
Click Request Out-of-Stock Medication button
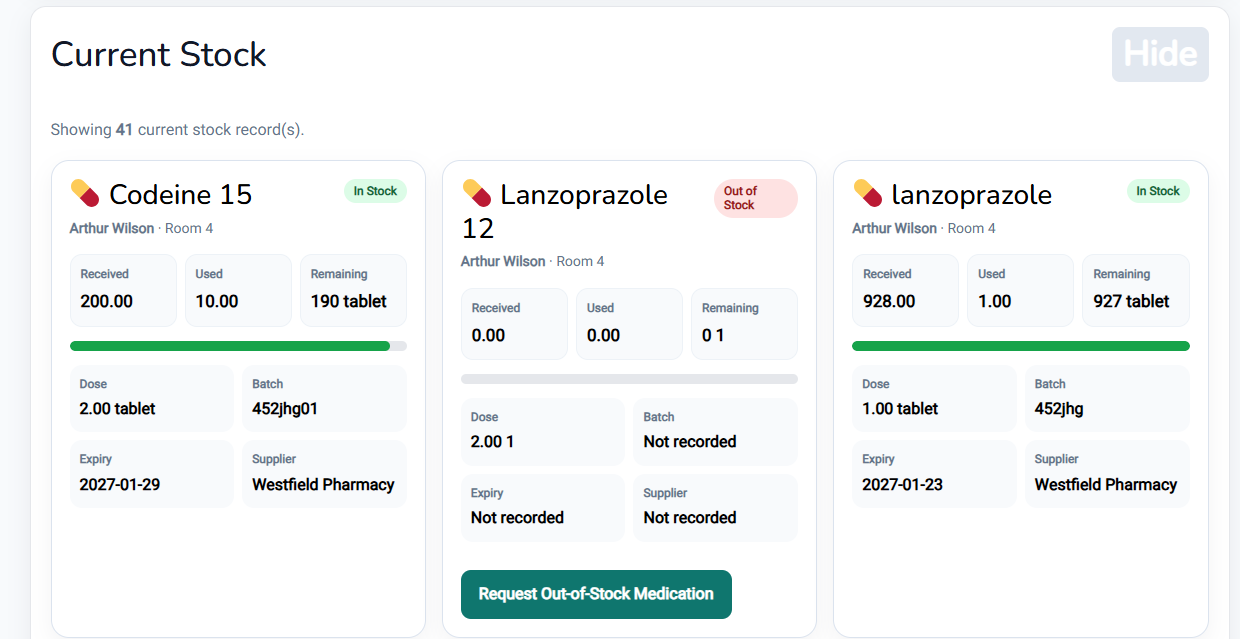tap(596, 594)
